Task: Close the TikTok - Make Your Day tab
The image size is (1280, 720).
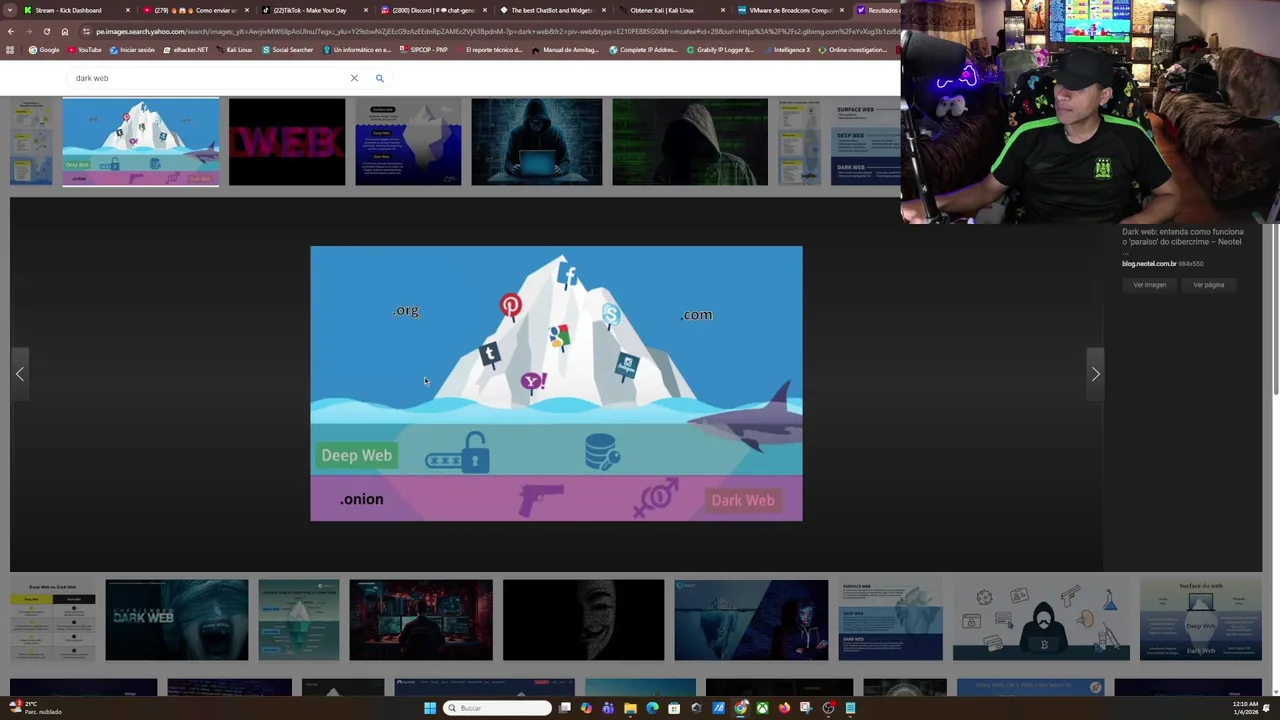Action: [x=366, y=10]
